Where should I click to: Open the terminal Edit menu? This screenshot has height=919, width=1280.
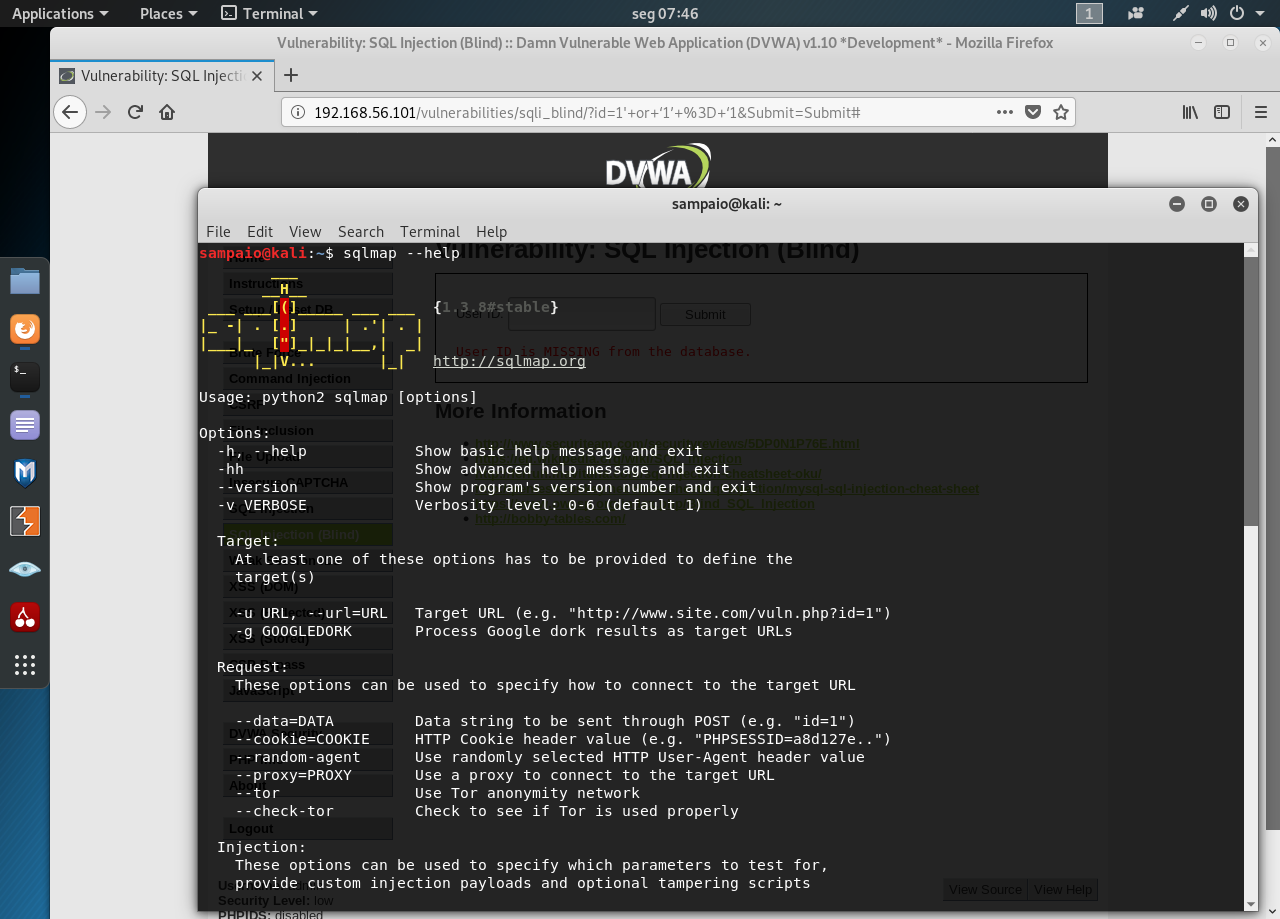point(260,231)
